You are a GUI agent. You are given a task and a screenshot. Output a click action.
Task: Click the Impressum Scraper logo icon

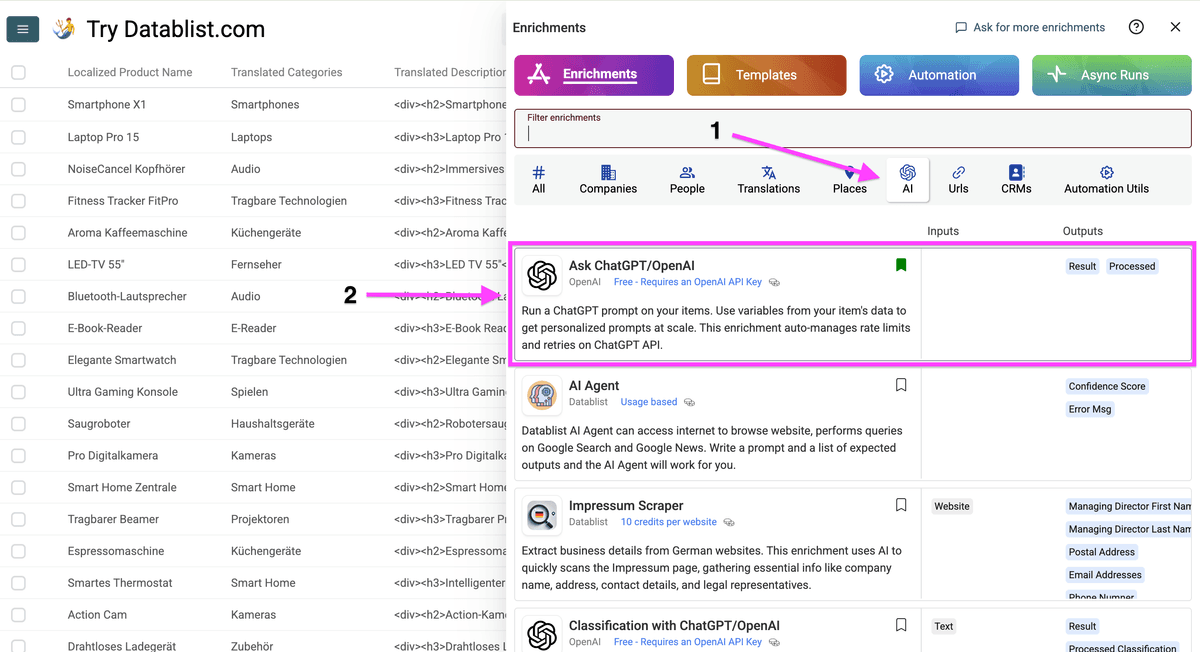tap(542, 515)
